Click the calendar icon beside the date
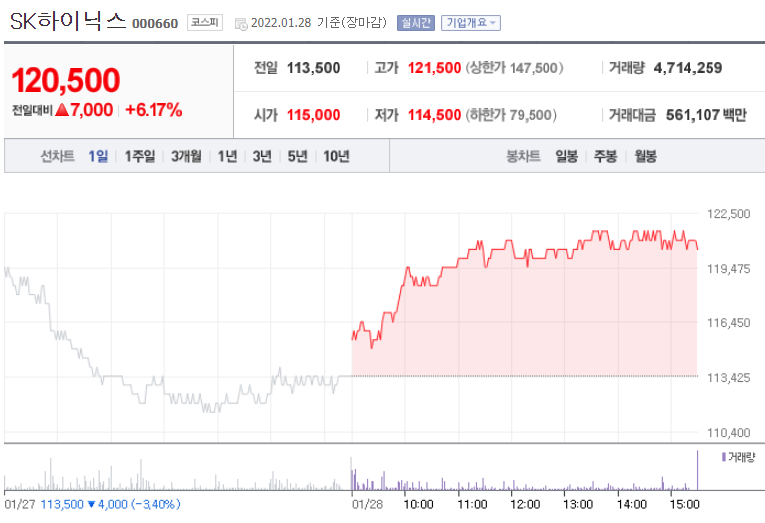The width and height of the screenshot is (765, 523). (x=241, y=23)
